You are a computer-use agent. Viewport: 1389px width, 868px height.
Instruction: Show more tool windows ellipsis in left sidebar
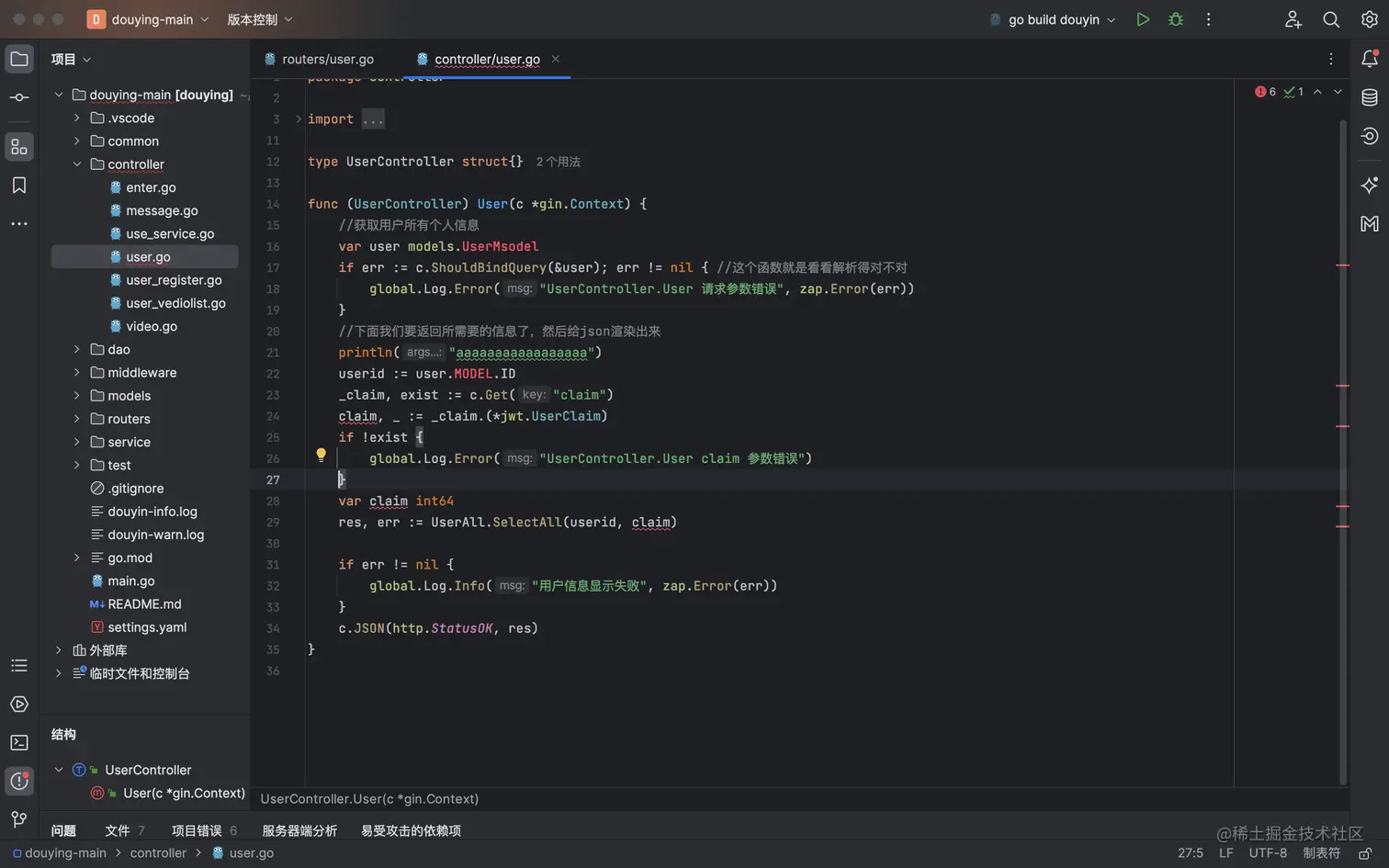19,223
